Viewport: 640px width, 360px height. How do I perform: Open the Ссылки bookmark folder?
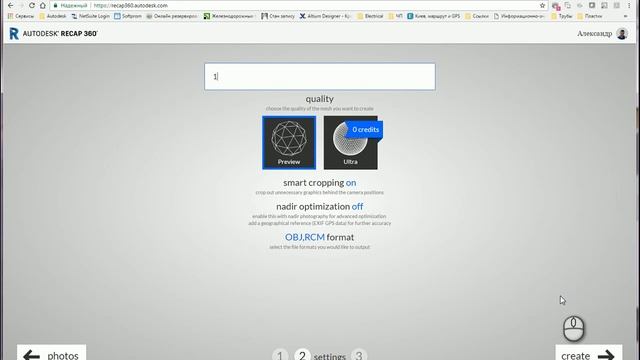(477, 16)
